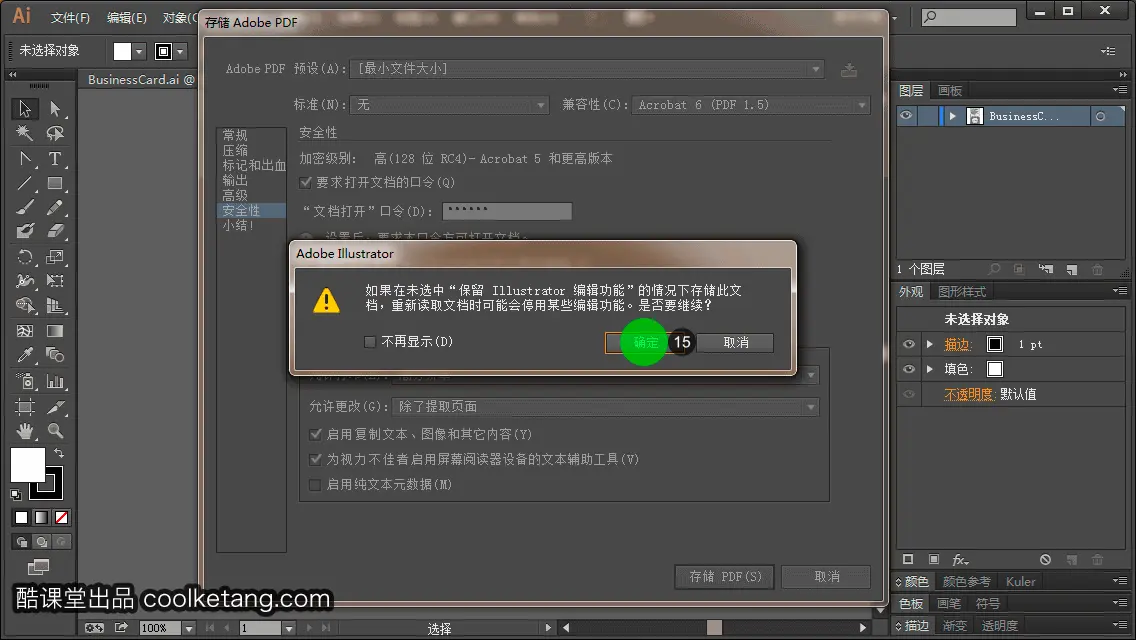Image resolution: width=1136 pixels, height=640 pixels.
Task: Select the Blend tool
Action: [55, 355]
